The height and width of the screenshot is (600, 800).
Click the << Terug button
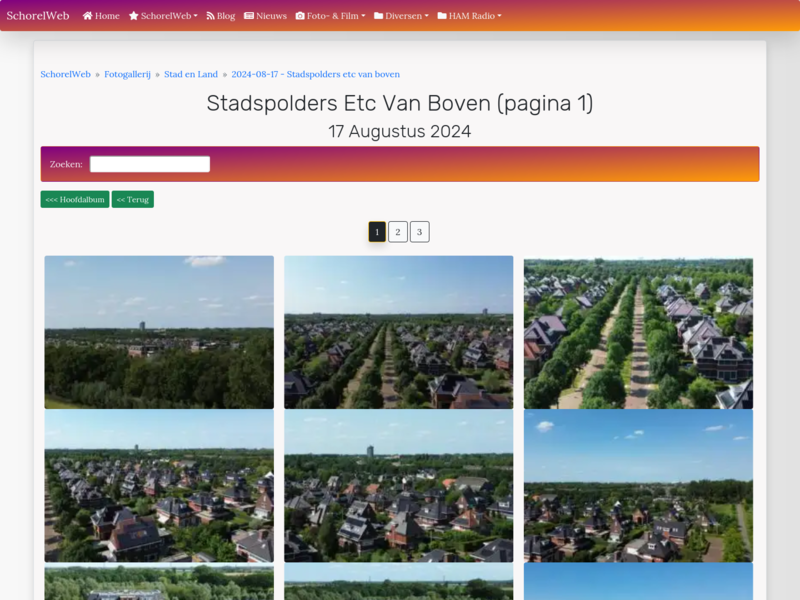pyautogui.click(x=133, y=199)
